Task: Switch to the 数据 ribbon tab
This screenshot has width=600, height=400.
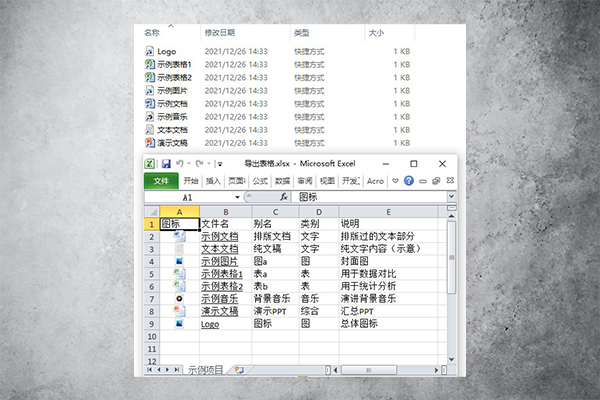Action: (x=282, y=181)
